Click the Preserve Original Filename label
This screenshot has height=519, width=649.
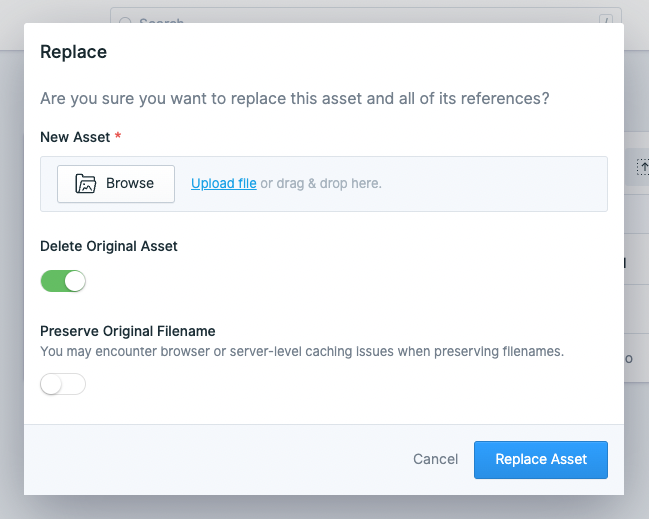[128, 331]
